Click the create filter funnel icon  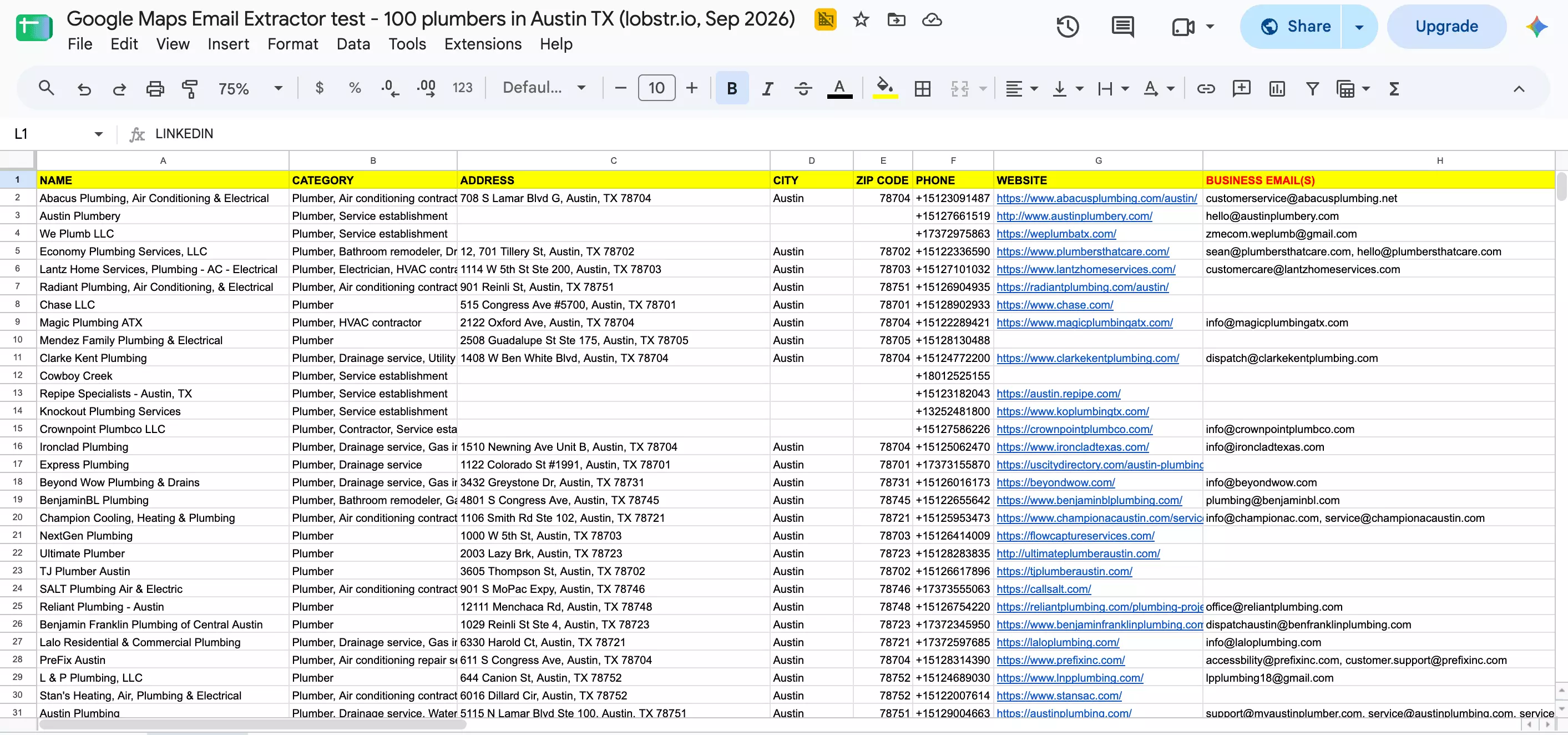1312,89
